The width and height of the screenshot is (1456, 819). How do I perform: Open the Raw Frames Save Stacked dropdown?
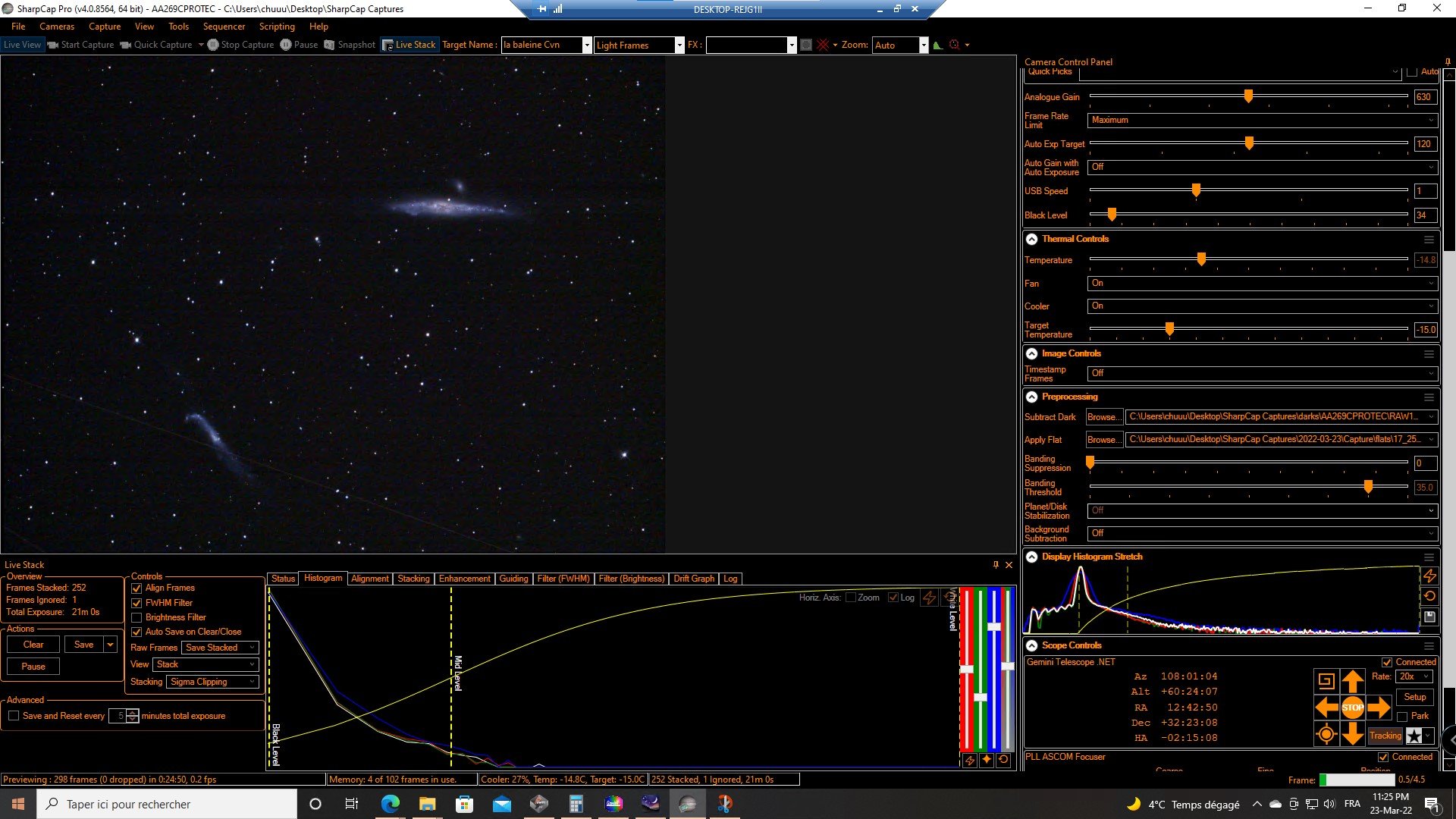220,648
